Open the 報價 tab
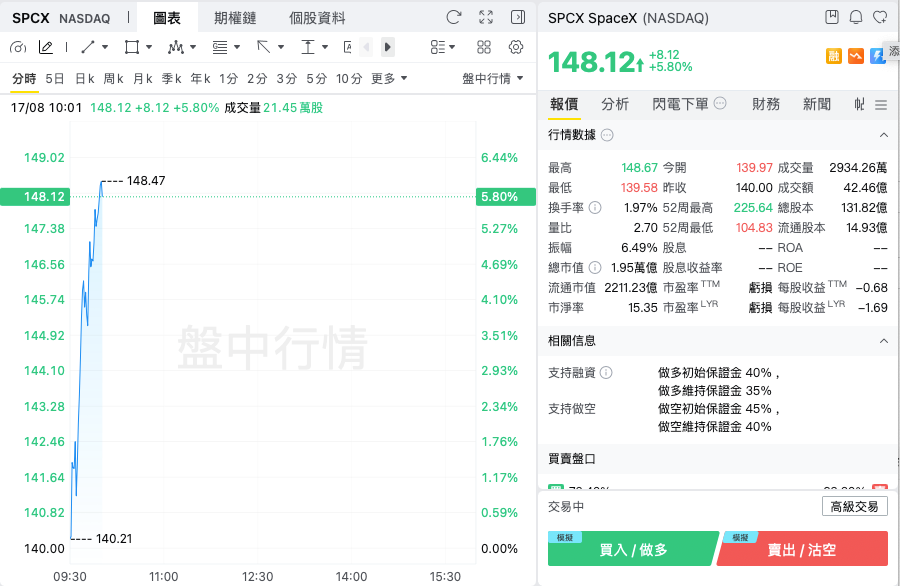Screen dimensions: 900x586 pos(564,104)
